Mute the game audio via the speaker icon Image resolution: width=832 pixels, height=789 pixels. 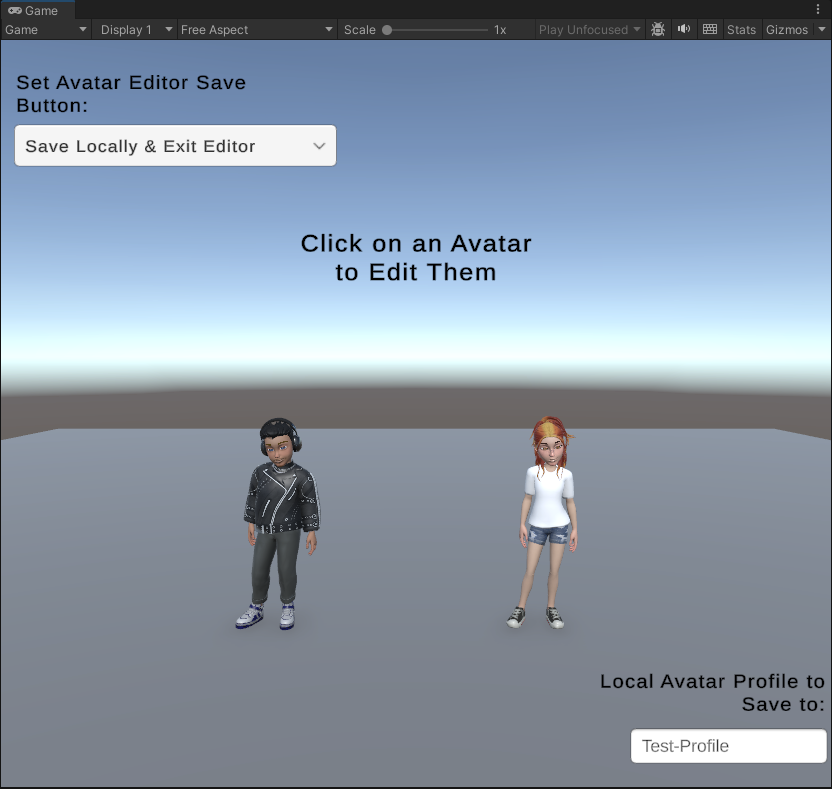pyautogui.click(x=684, y=29)
